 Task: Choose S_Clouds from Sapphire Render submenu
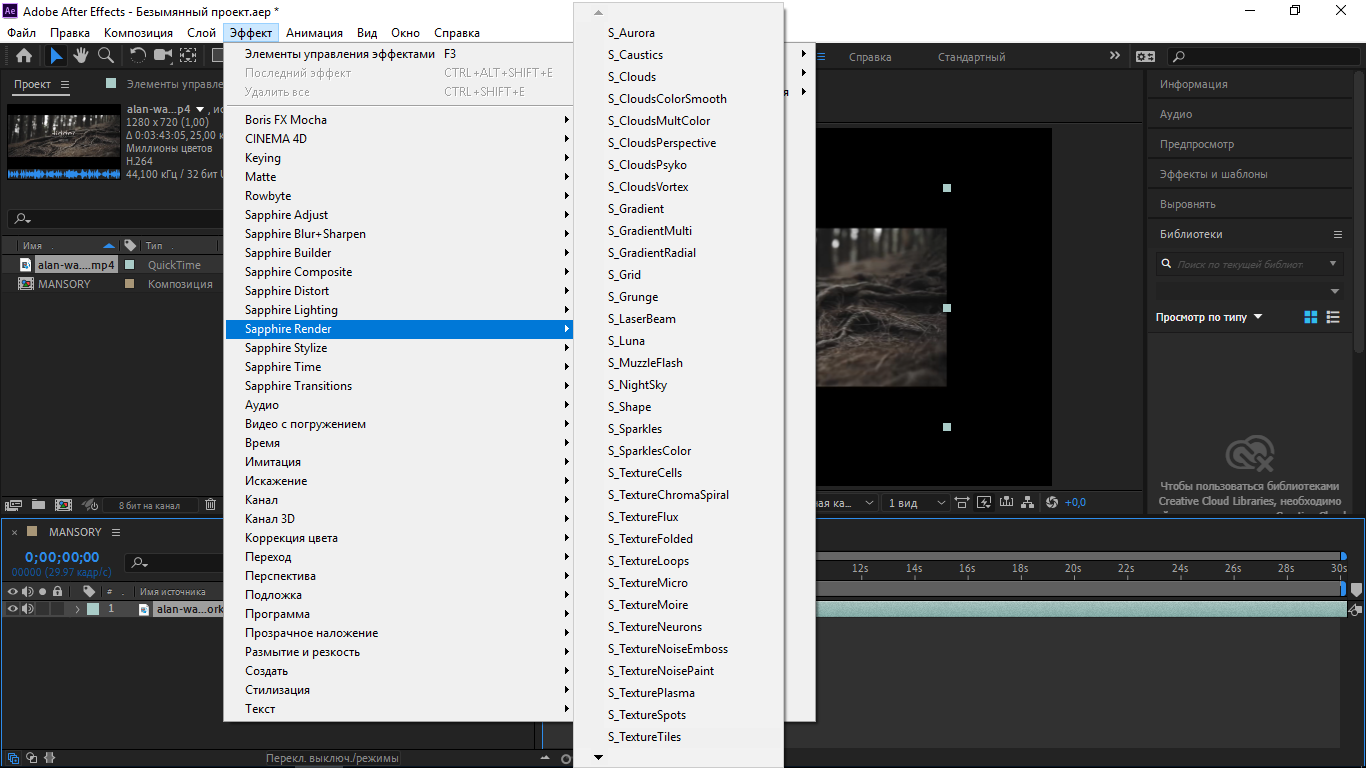tap(632, 77)
